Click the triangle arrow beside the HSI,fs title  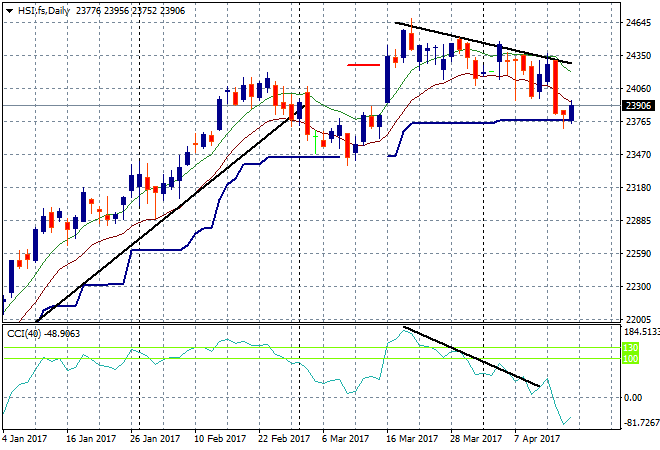pos(9,11)
